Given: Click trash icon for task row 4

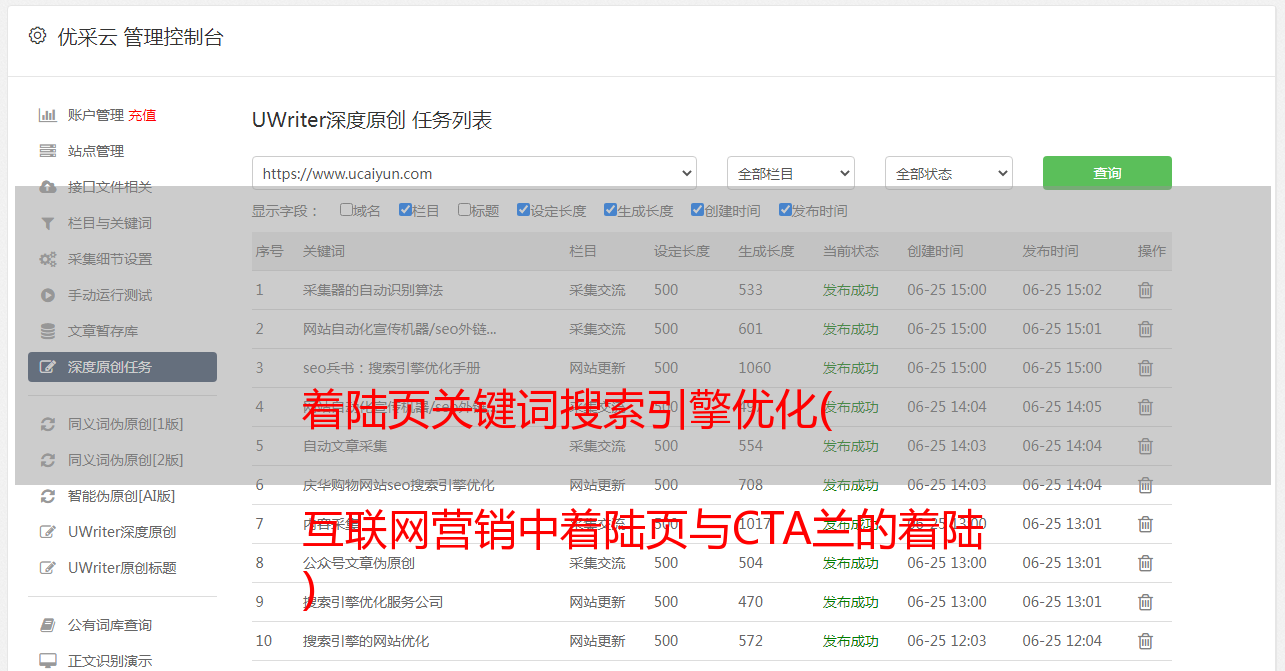Looking at the screenshot, I should [x=1145, y=407].
